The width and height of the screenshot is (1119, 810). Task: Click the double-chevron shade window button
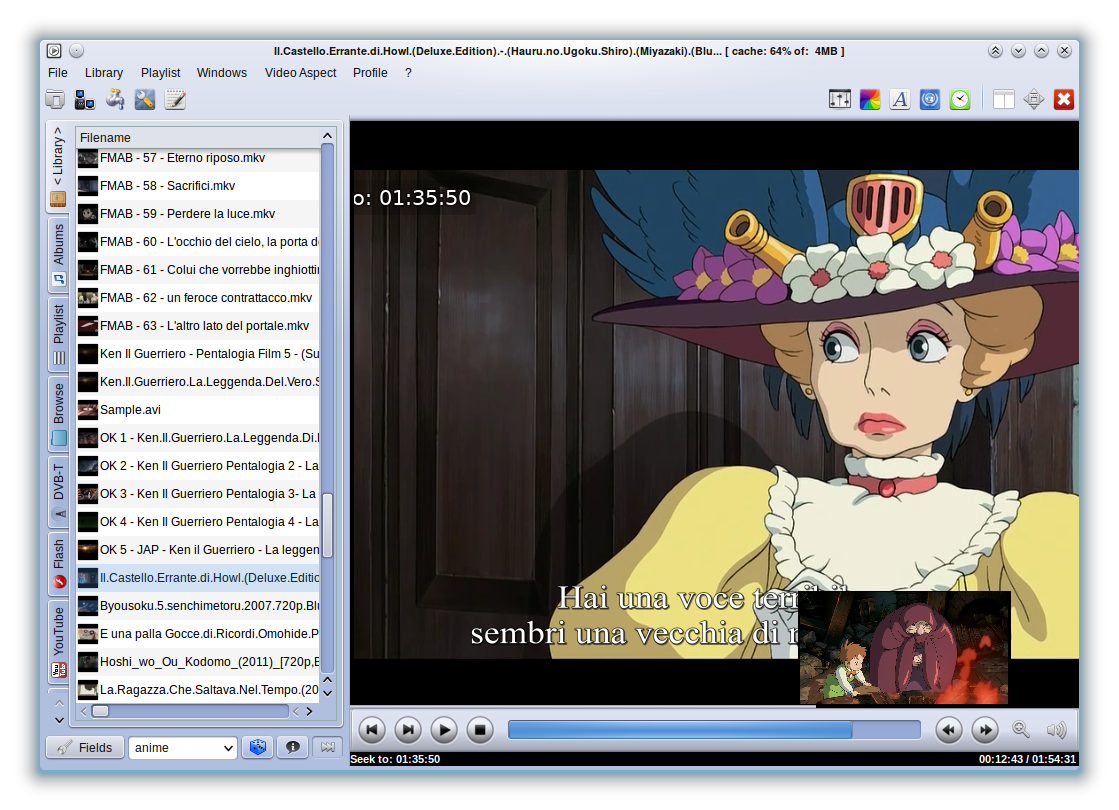(x=996, y=51)
